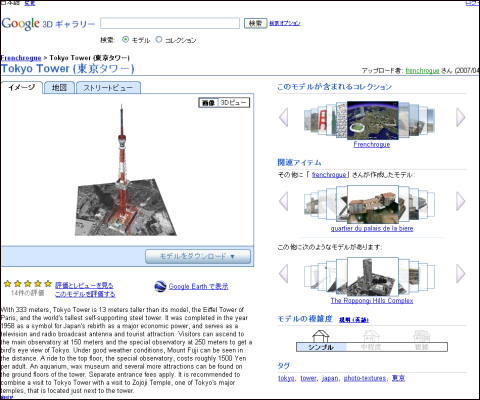Click the Google 3D Gallery logo

pyautogui.click(x=48, y=23)
